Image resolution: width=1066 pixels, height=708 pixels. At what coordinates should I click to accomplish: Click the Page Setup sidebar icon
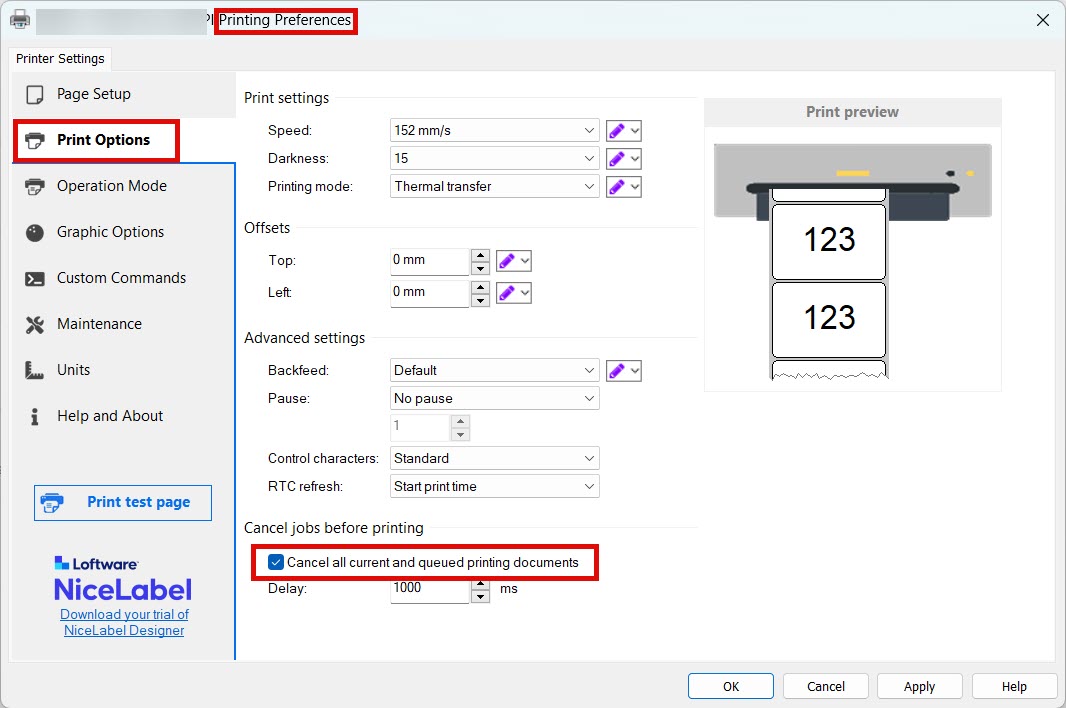point(35,95)
